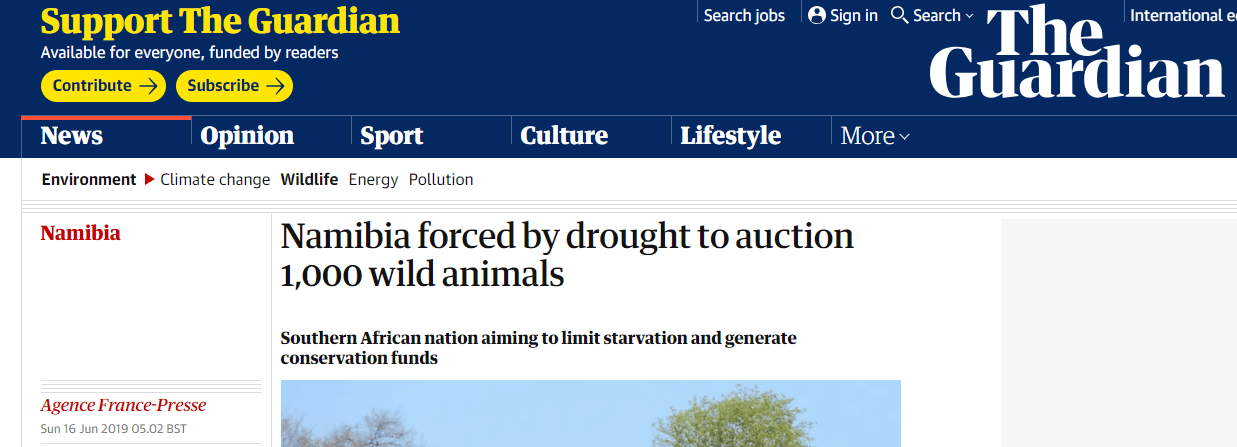Open the Climate change subsection link
1237x447 pixels.
tap(215, 180)
